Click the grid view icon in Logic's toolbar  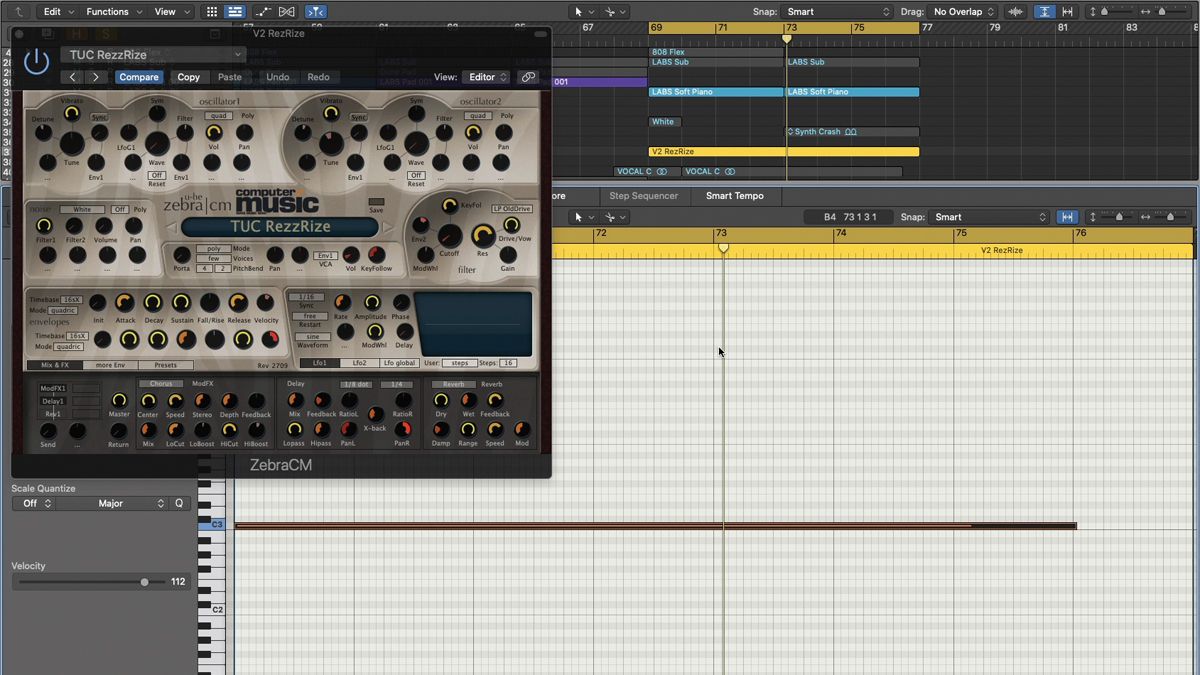point(212,11)
